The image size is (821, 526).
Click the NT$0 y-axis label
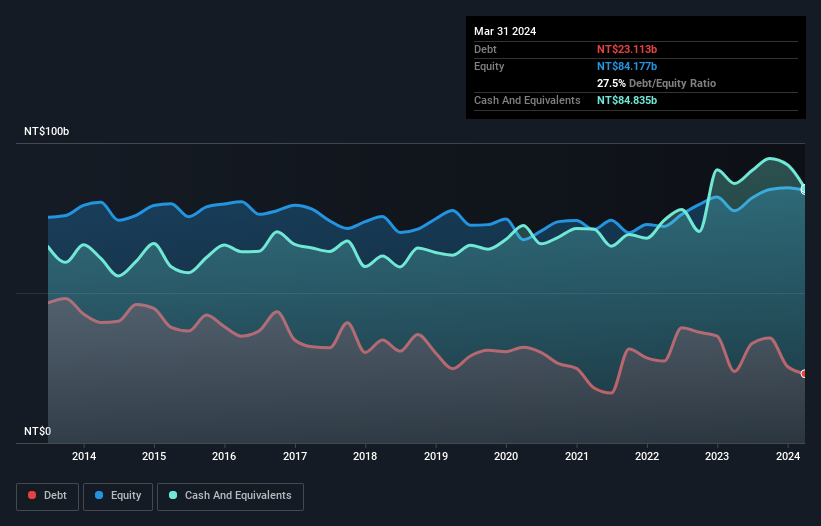click(38, 431)
